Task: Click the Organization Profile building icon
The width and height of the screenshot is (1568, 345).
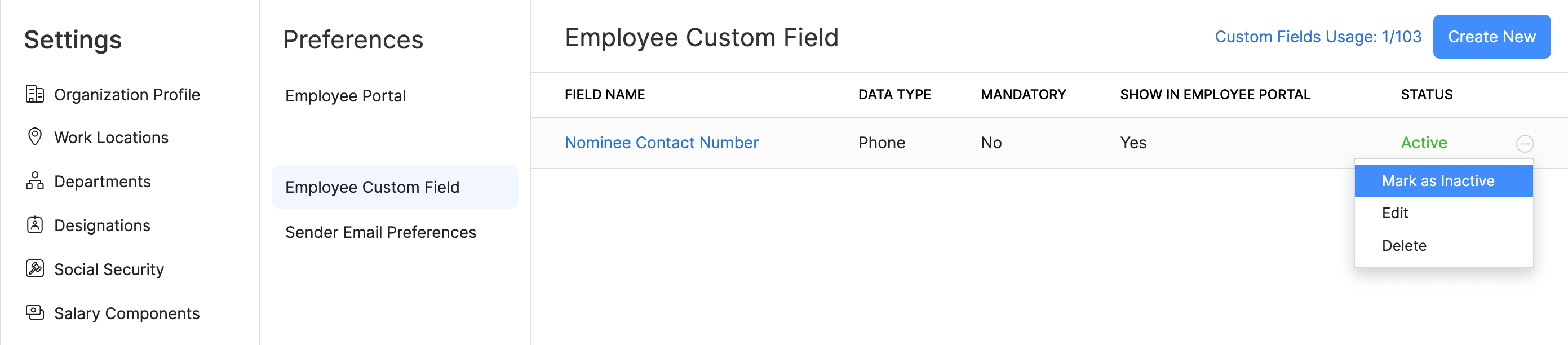Action: tap(35, 94)
